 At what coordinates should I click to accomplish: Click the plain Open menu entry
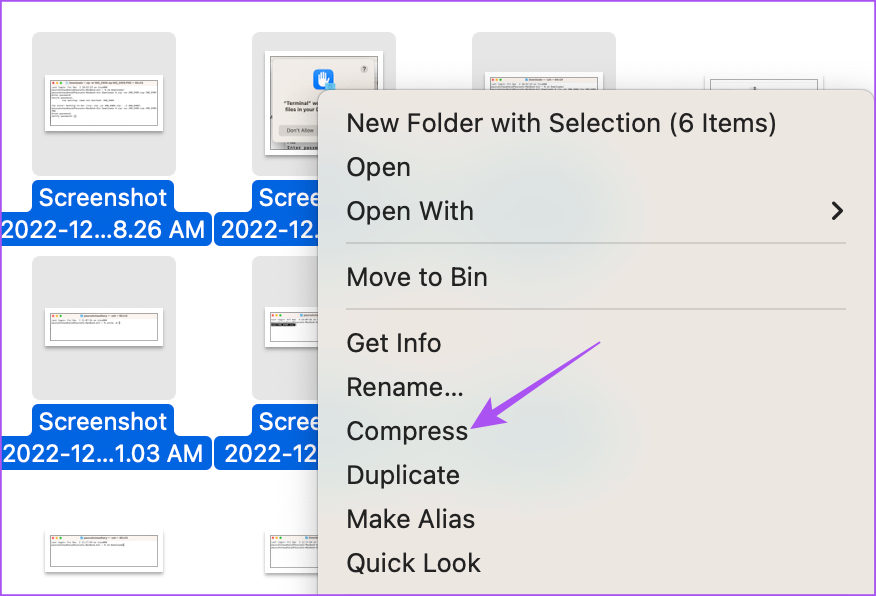tap(379, 167)
